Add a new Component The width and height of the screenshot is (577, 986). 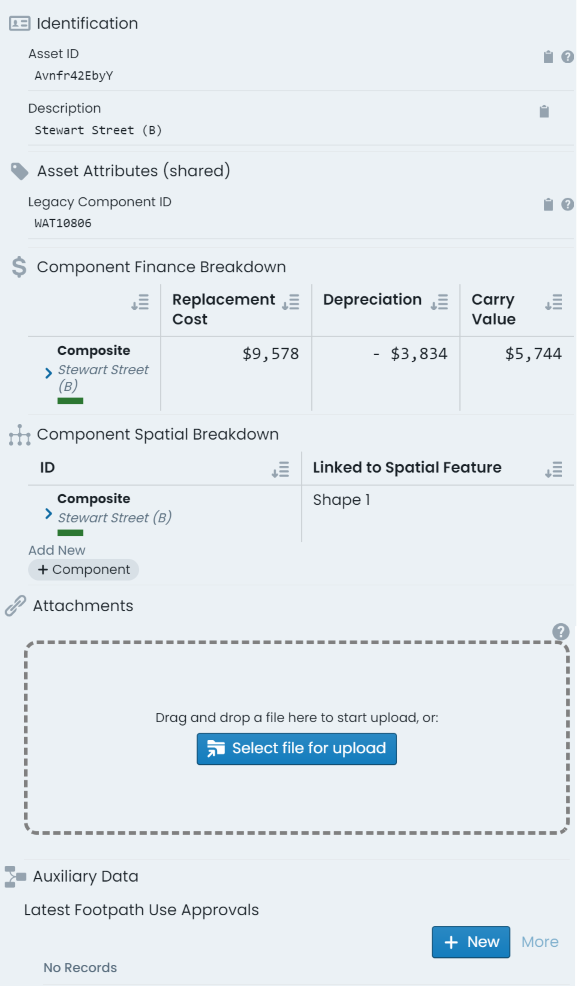[x=84, y=570]
